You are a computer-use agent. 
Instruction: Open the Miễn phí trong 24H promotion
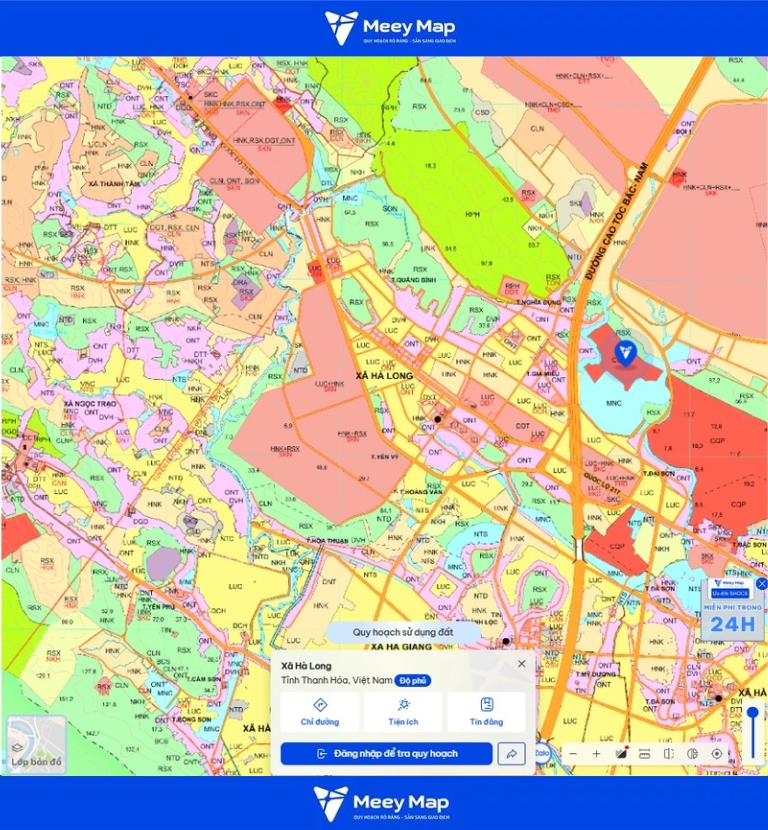[733, 610]
